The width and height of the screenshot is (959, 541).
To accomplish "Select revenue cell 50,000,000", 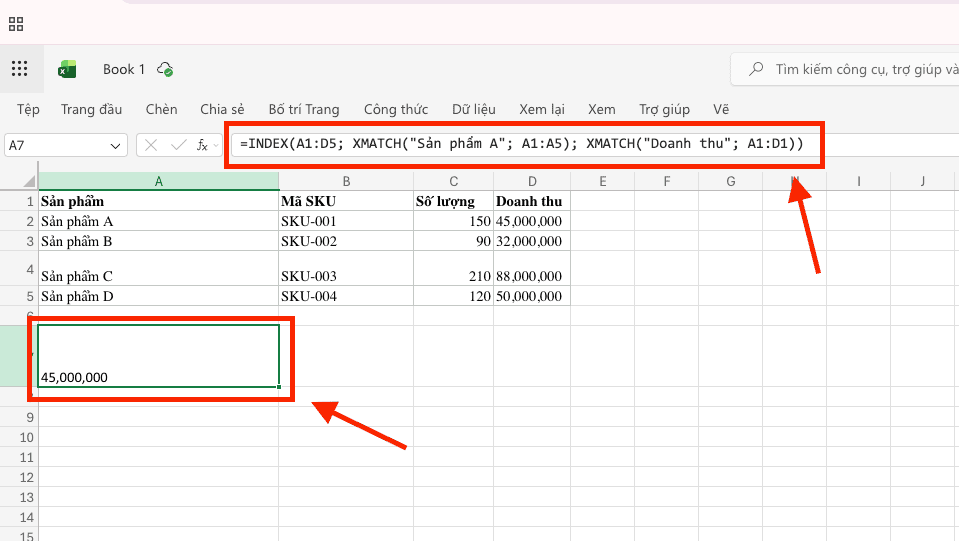I will 532,296.
